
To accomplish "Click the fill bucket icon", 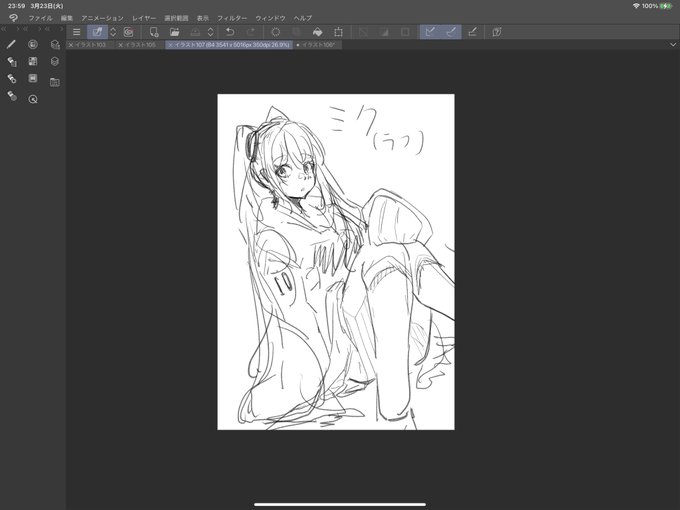I will click(317, 32).
